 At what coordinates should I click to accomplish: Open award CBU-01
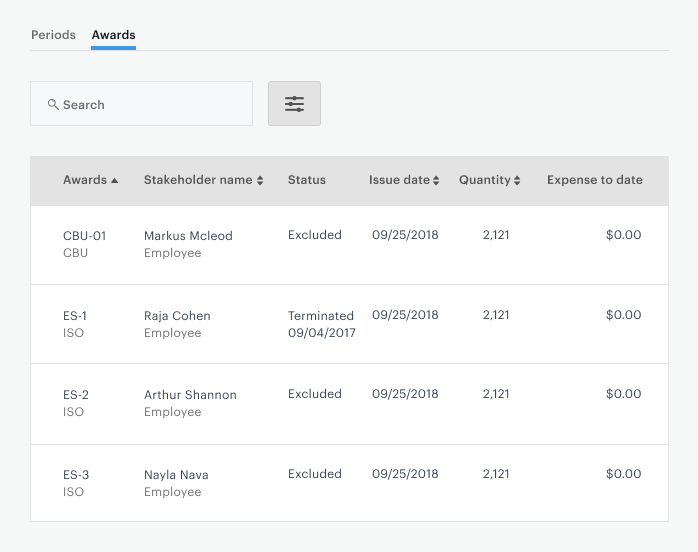85,235
